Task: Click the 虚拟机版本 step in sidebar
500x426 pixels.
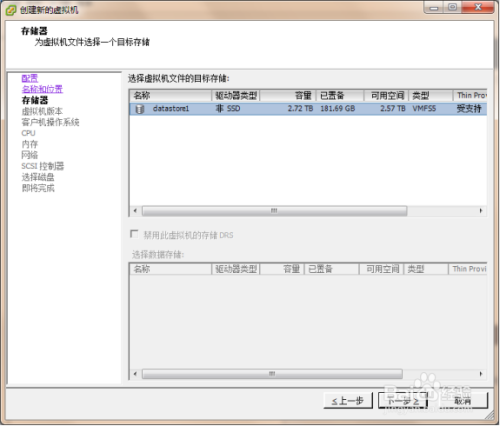Action: 42,111
